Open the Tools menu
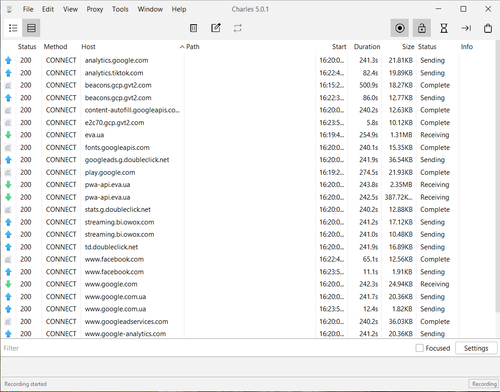 120,9
